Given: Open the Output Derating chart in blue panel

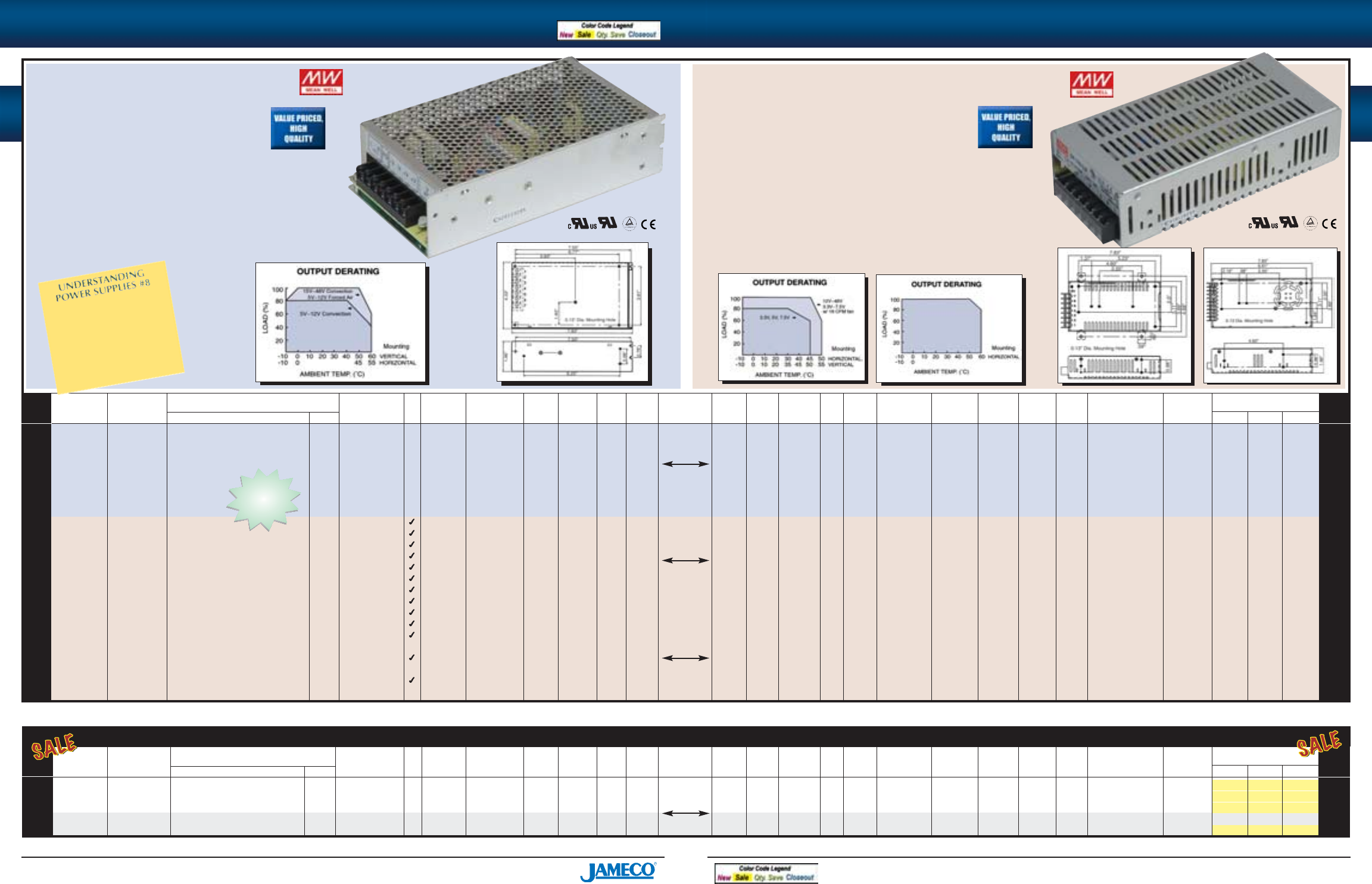Looking at the screenshot, I should 341,321.
